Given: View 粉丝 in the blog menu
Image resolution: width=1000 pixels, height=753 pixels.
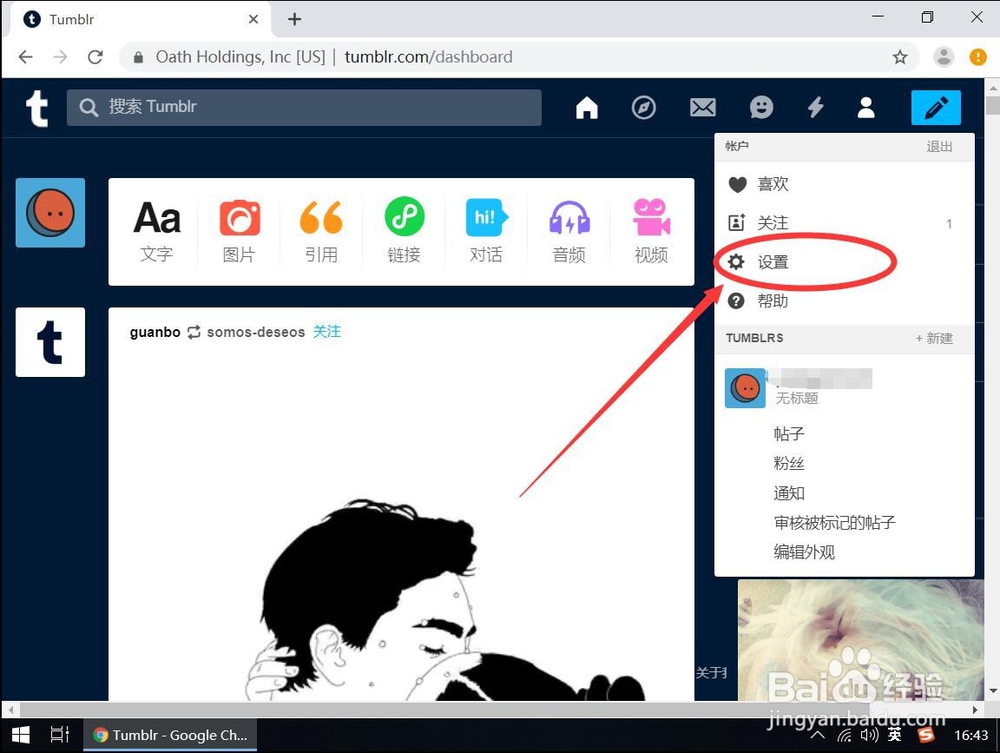Looking at the screenshot, I should point(789,463).
